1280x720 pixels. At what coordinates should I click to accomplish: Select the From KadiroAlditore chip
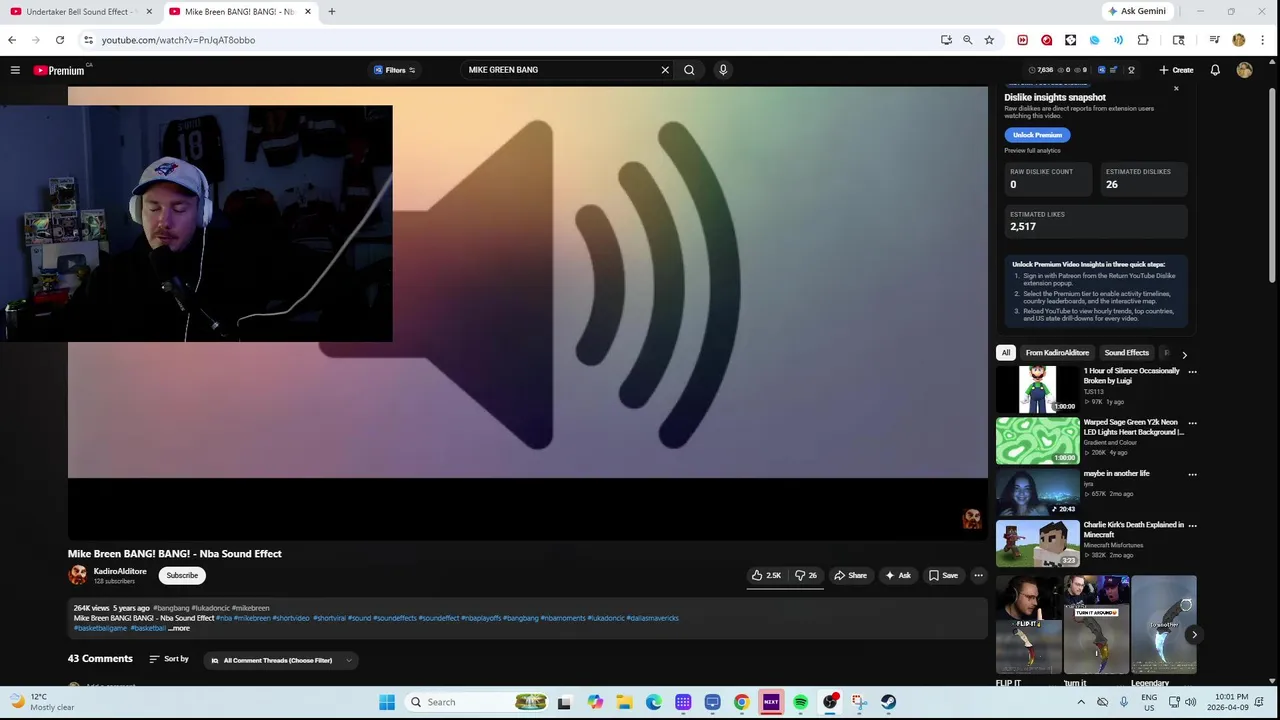(x=1057, y=353)
